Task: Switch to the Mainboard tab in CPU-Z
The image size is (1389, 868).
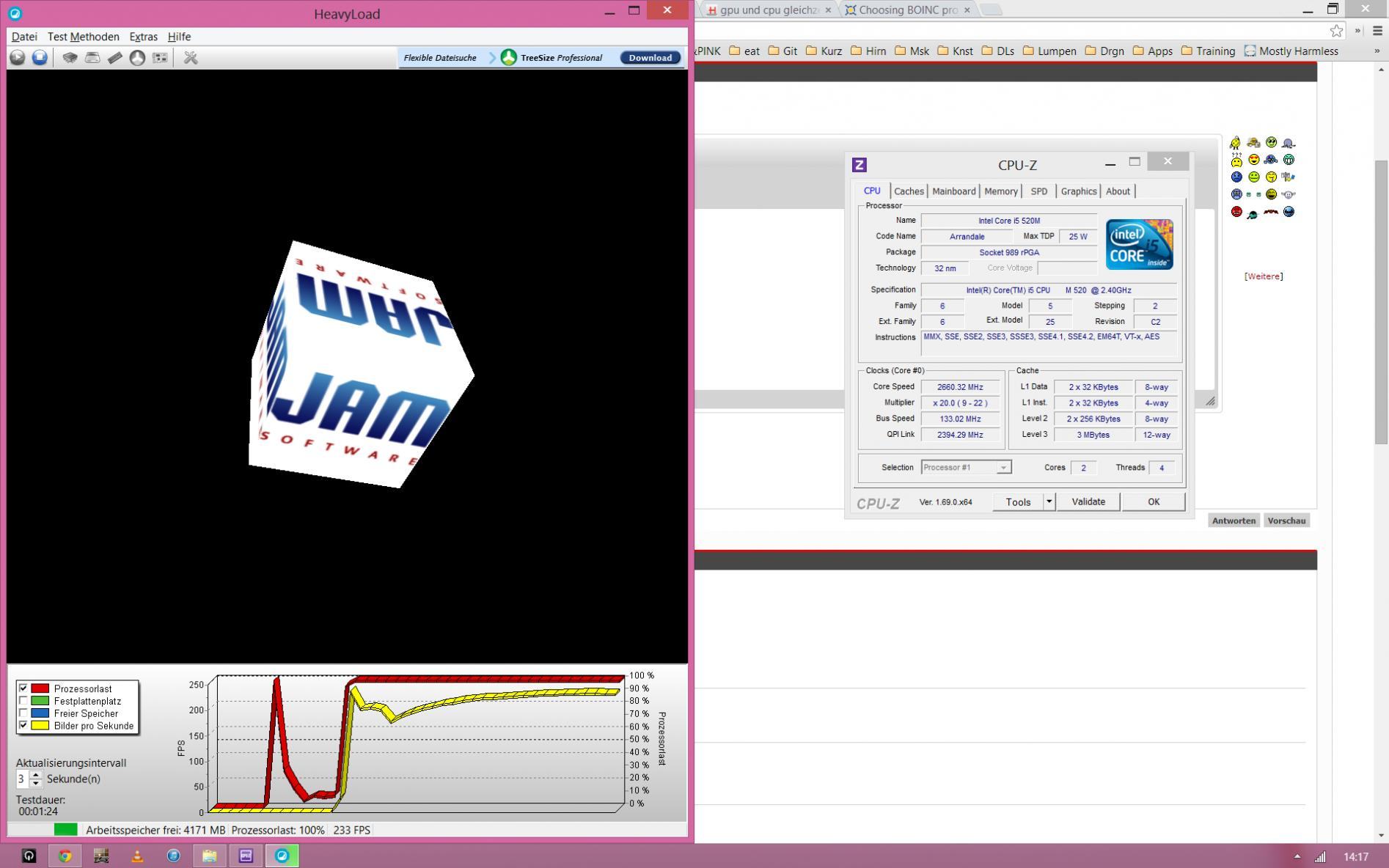Action: pyautogui.click(x=953, y=191)
